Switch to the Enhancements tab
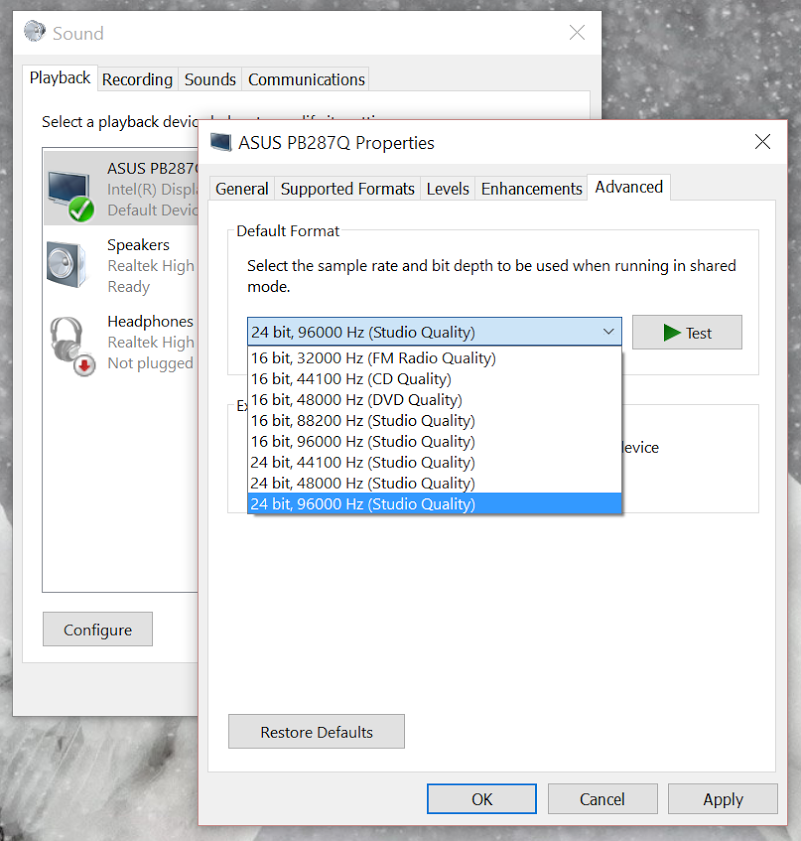Viewport: 801px width, 841px height. coord(531,189)
